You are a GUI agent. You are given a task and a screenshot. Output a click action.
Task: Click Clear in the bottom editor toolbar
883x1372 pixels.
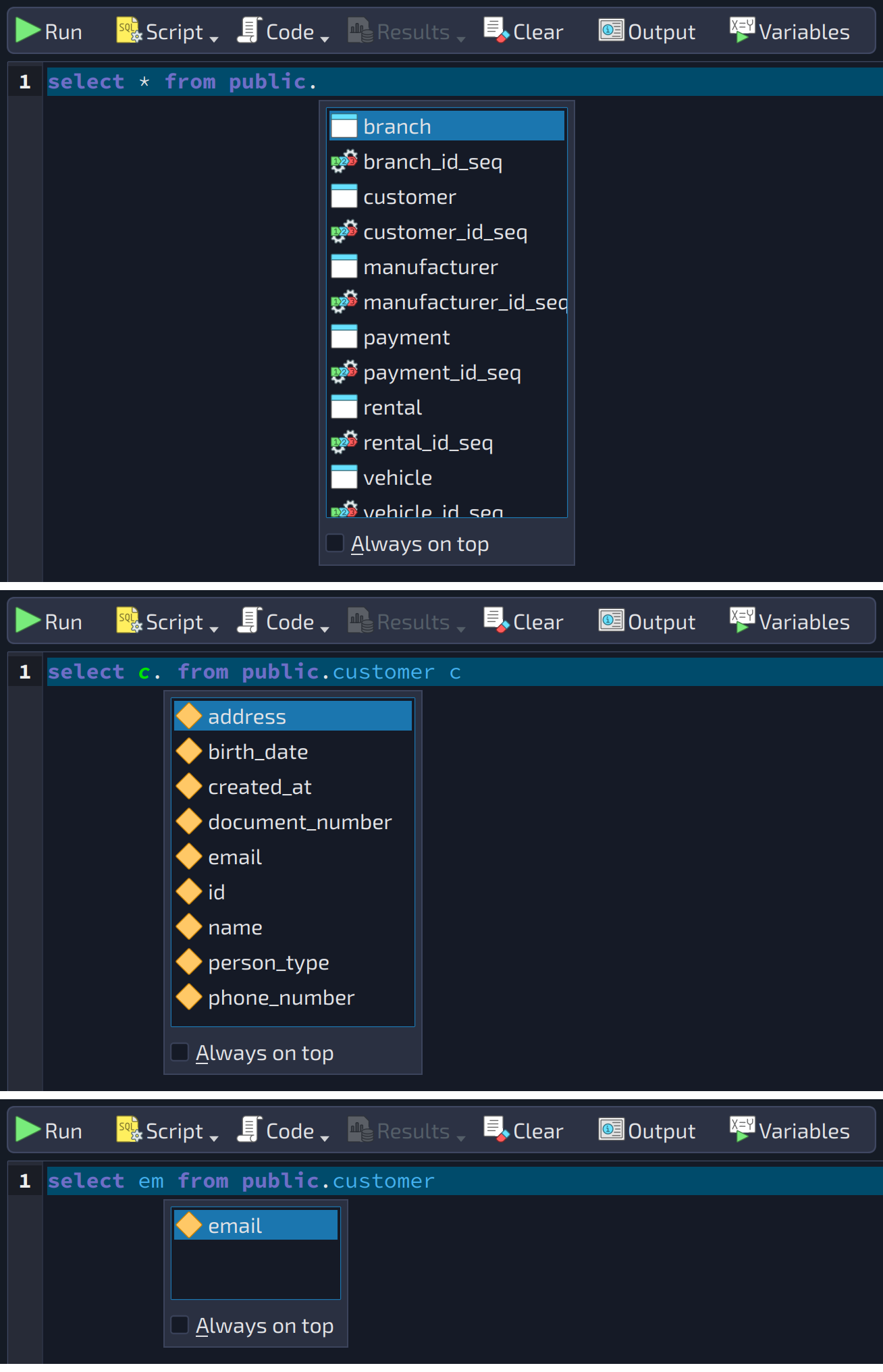524,1130
